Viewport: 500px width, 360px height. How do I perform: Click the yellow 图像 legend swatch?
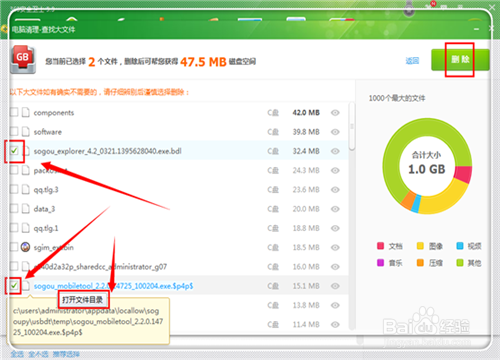click(x=420, y=246)
